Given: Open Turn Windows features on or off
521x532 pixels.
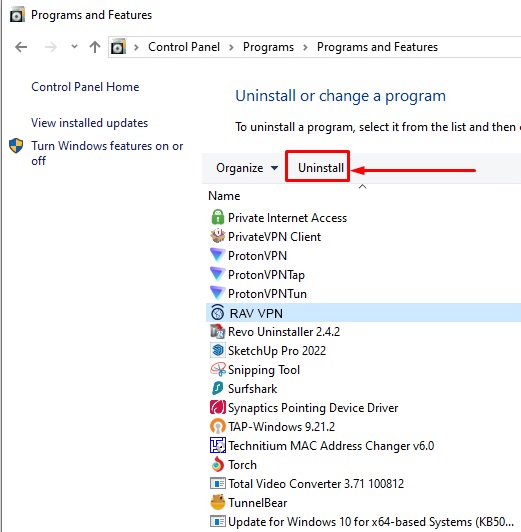Looking at the screenshot, I should coord(107,153).
